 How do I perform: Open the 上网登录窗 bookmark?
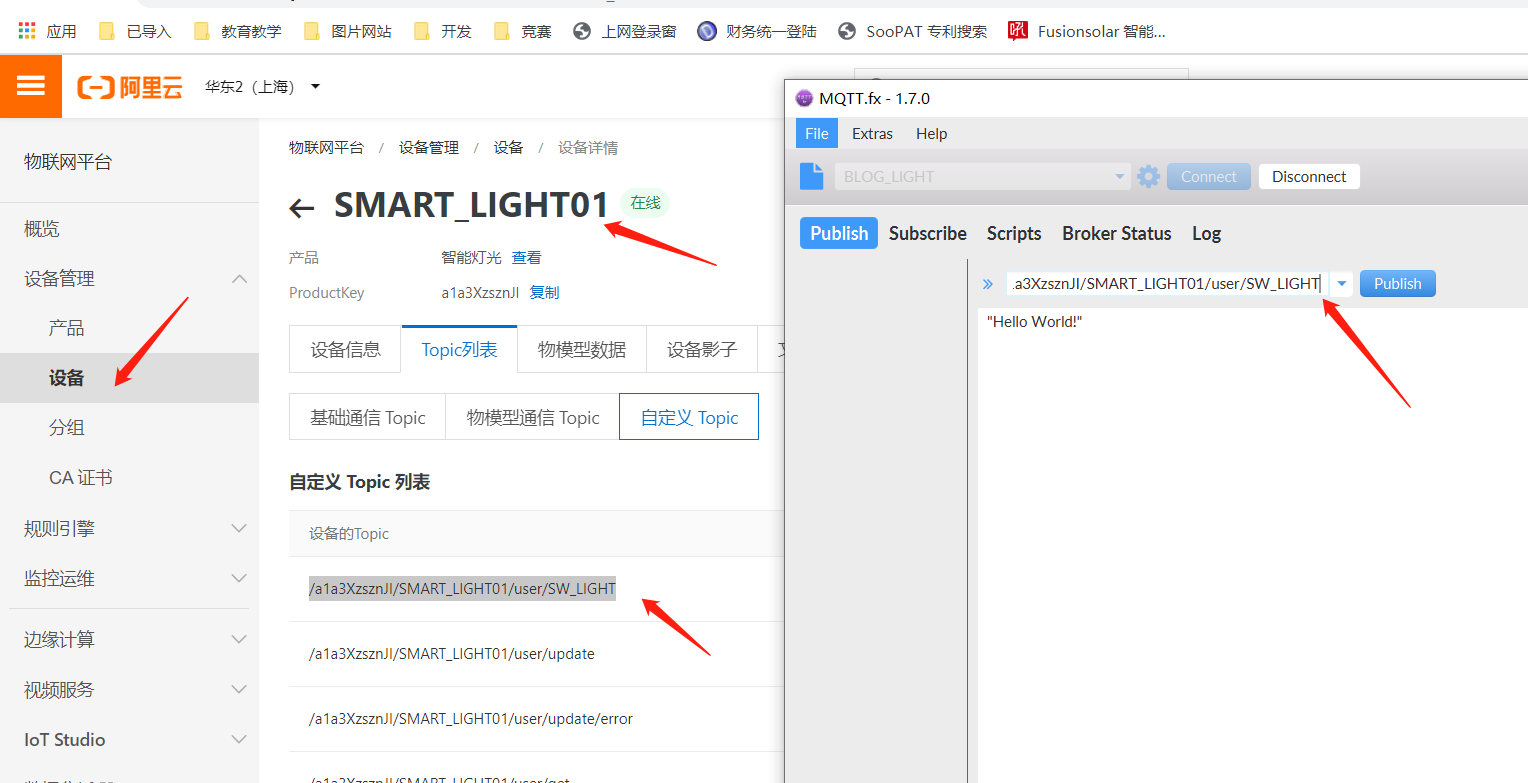tap(625, 31)
